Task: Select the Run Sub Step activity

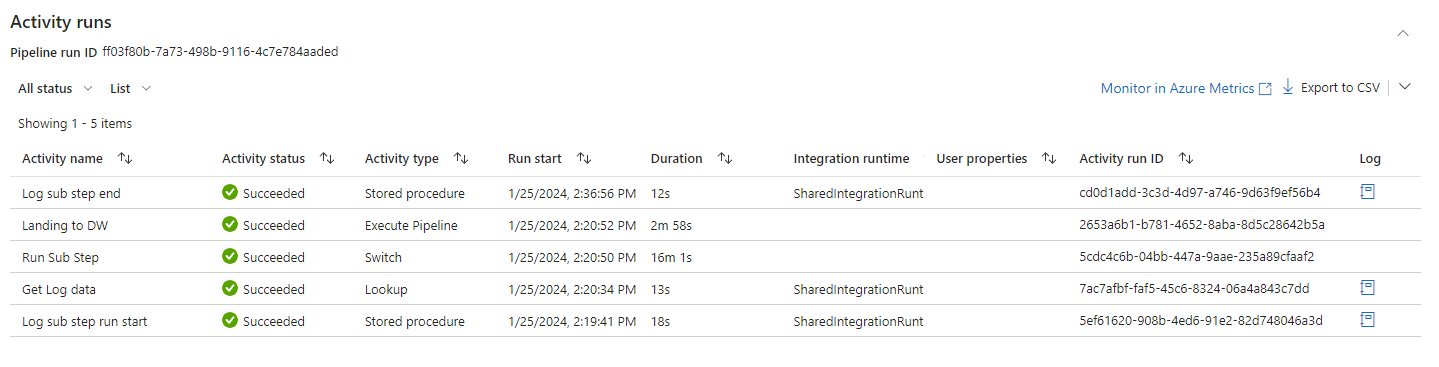Action: click(60, 257)
